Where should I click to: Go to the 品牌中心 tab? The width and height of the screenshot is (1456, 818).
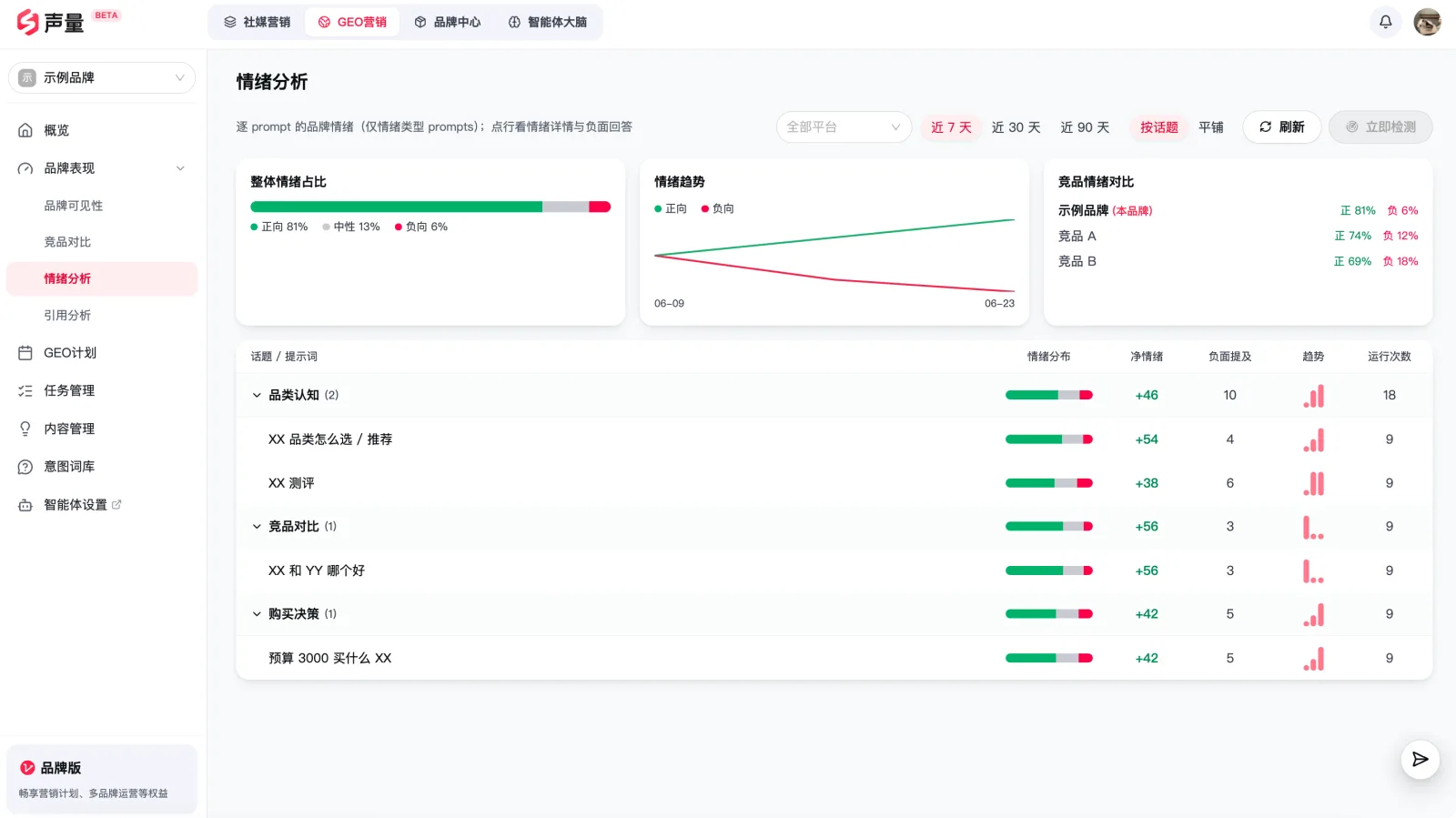[447, 22]
